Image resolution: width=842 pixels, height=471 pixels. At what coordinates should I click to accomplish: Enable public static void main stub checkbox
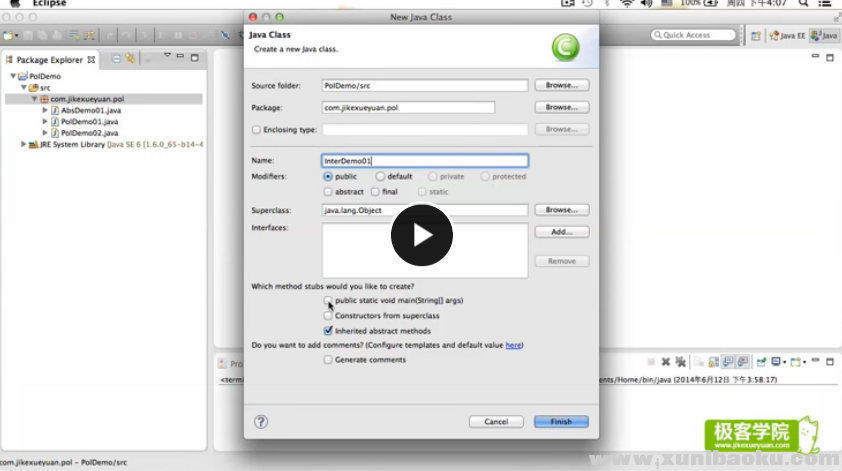click(x=328, y=300)
